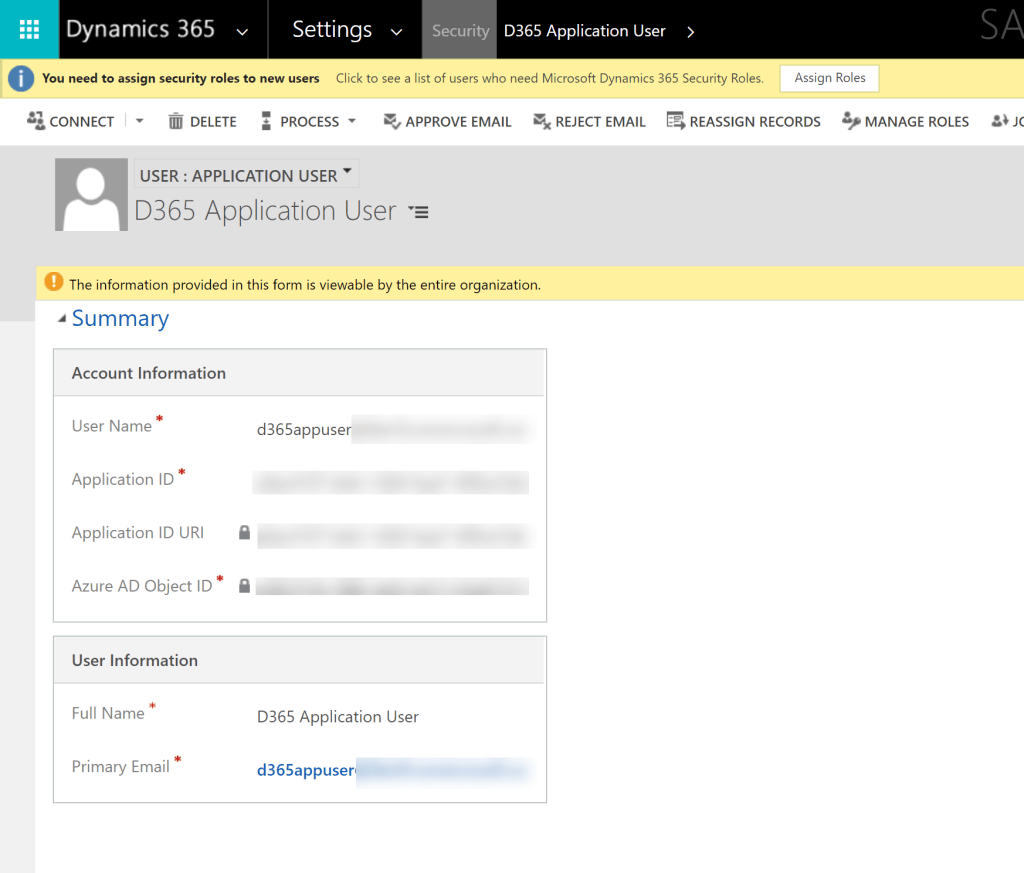Screen dimensions: 1024x873
Task: Click the user profile picture placeholder
Action: point(91,194)
